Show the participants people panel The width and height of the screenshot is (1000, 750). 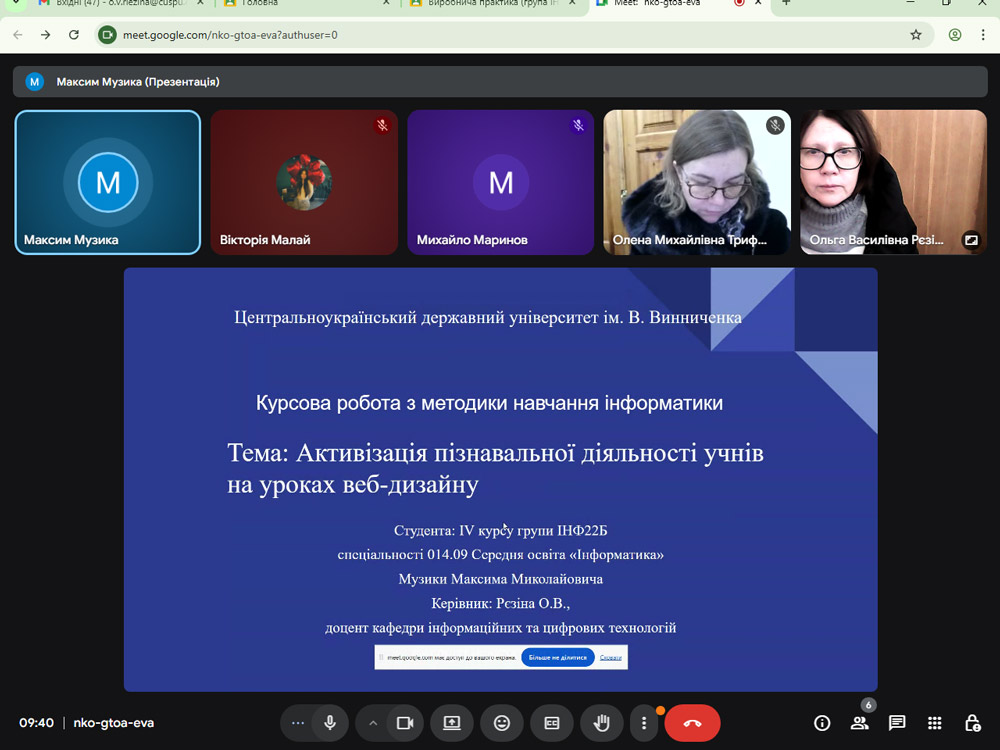(x=859, y=723)
